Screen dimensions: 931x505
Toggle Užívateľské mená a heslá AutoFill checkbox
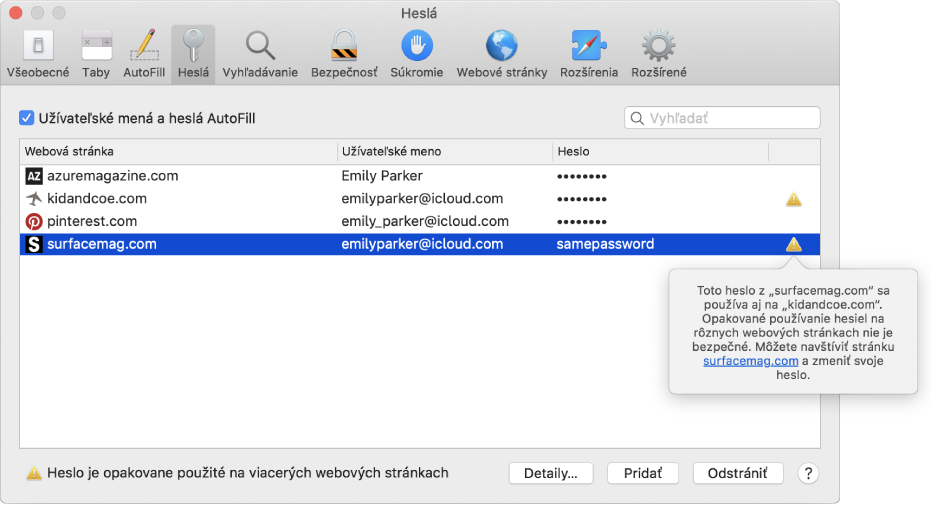point(26,117)
